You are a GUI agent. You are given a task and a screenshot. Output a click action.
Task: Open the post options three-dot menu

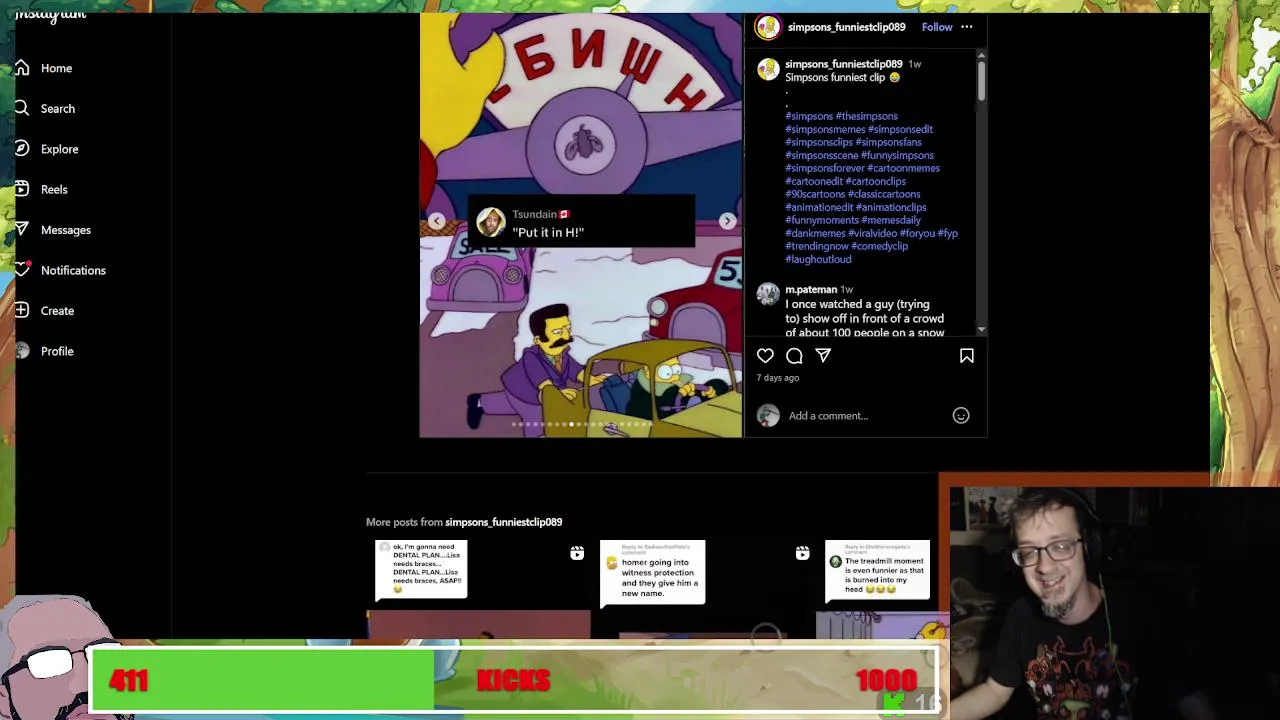(966, 27)
